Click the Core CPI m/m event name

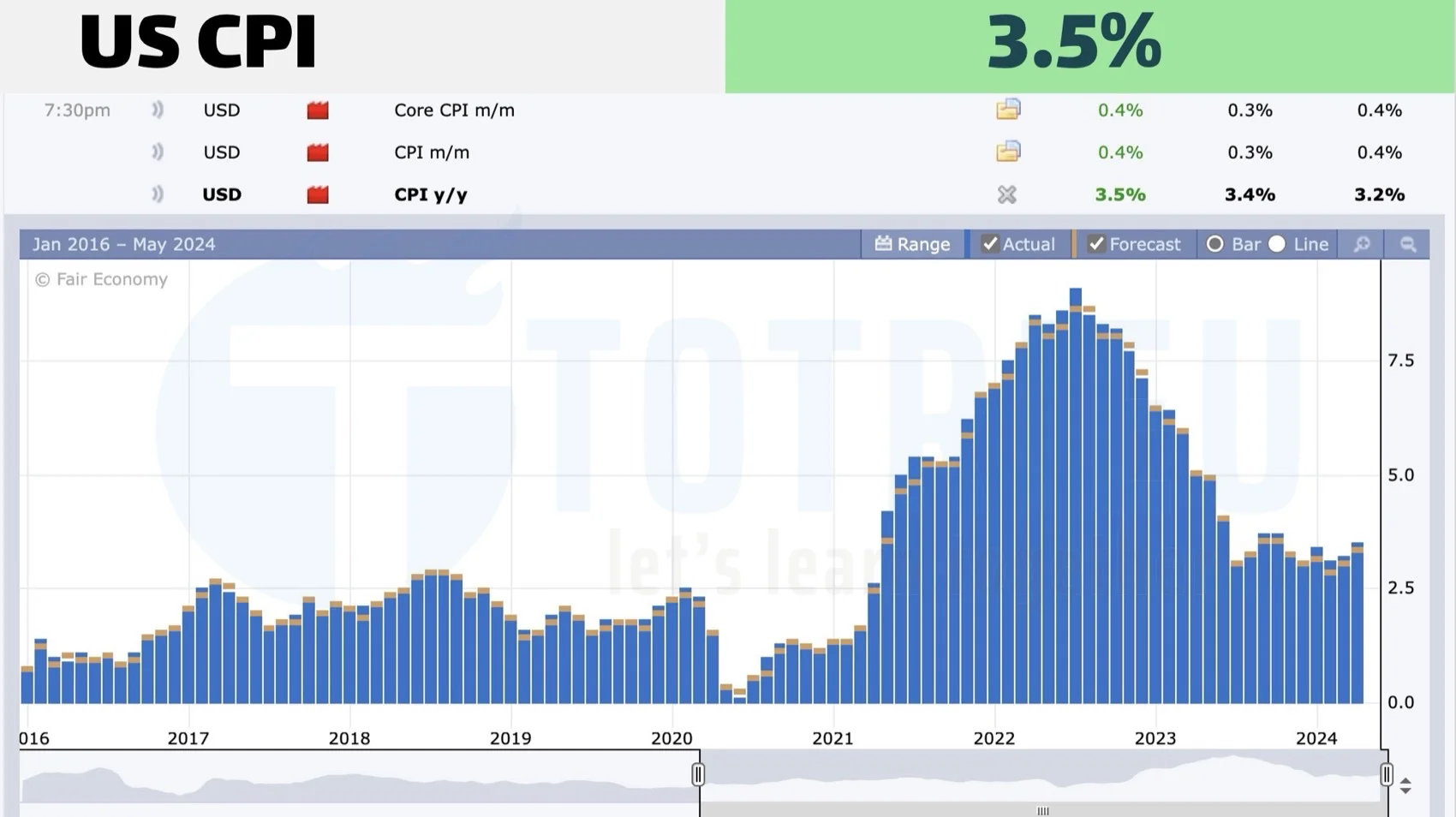(x=454, y=110)
